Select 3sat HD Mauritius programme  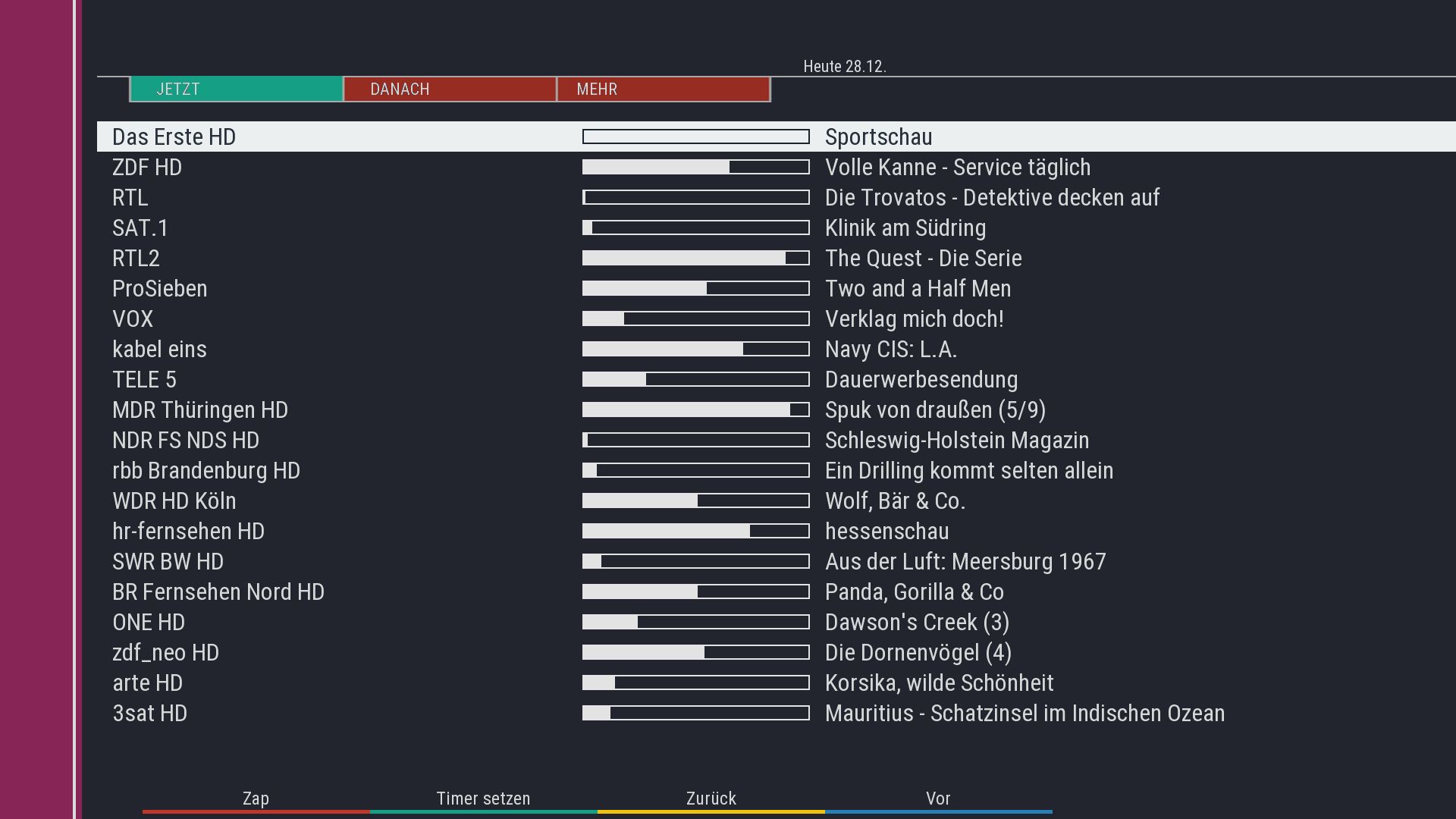(1025, 714)
